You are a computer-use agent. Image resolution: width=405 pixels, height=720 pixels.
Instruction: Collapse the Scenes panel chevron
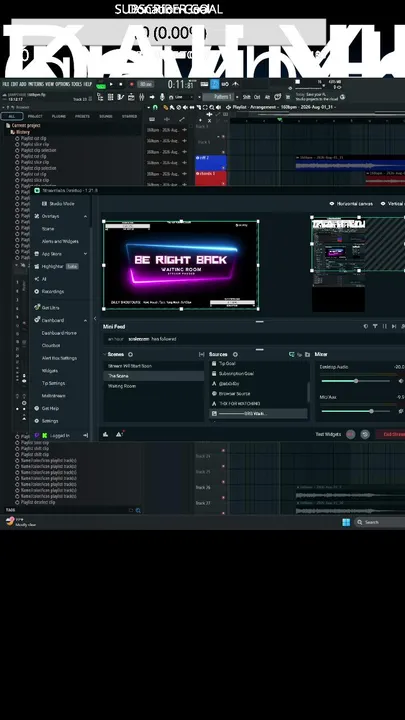click(x=105, y=354)
